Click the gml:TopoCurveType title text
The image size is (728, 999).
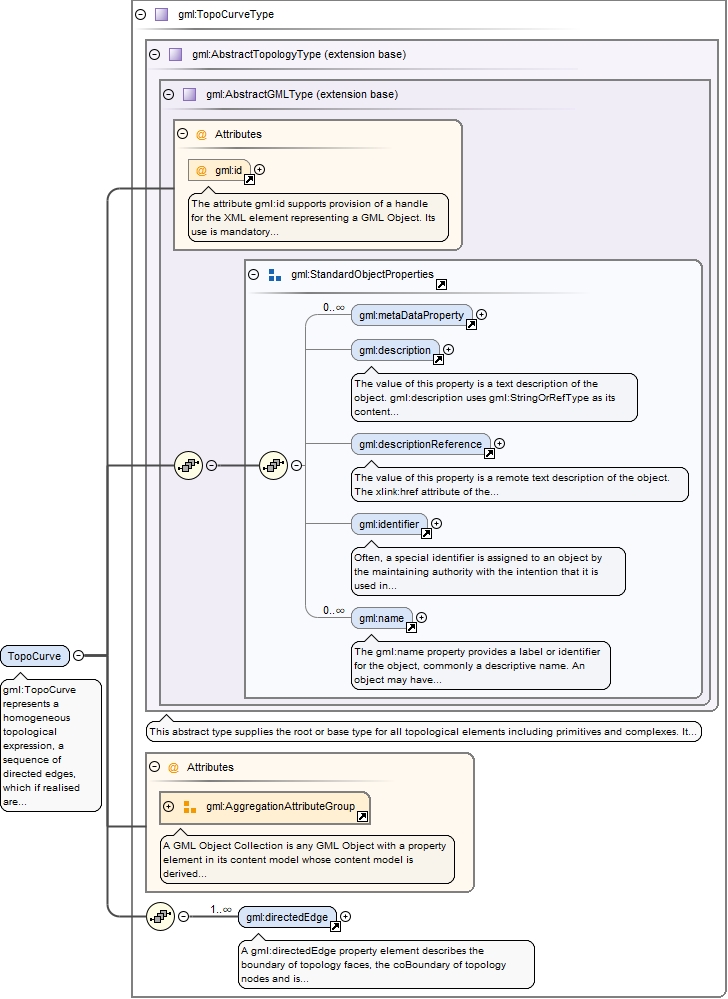pos(226,14)
